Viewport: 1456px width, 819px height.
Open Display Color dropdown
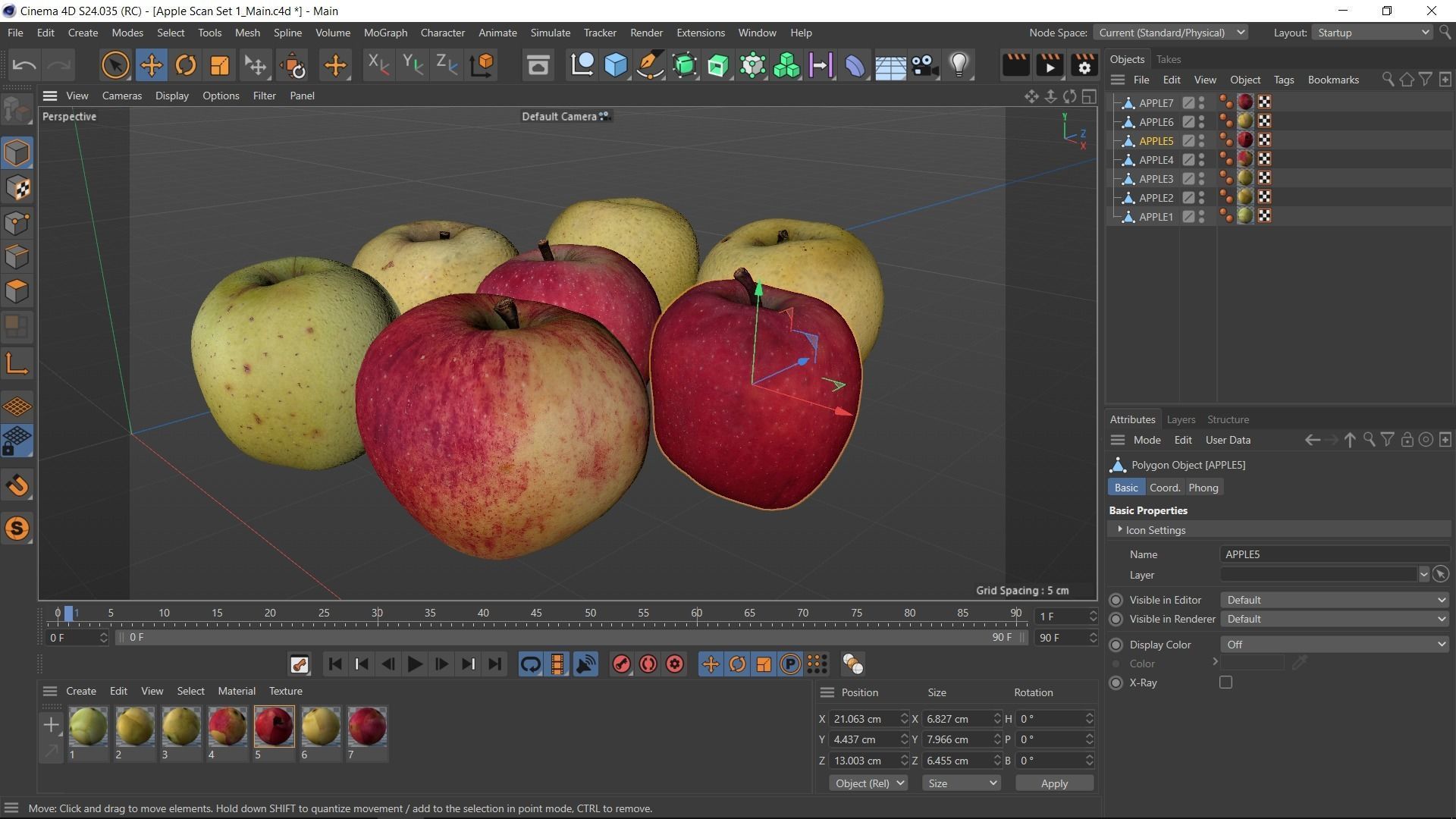[1335, 645]
